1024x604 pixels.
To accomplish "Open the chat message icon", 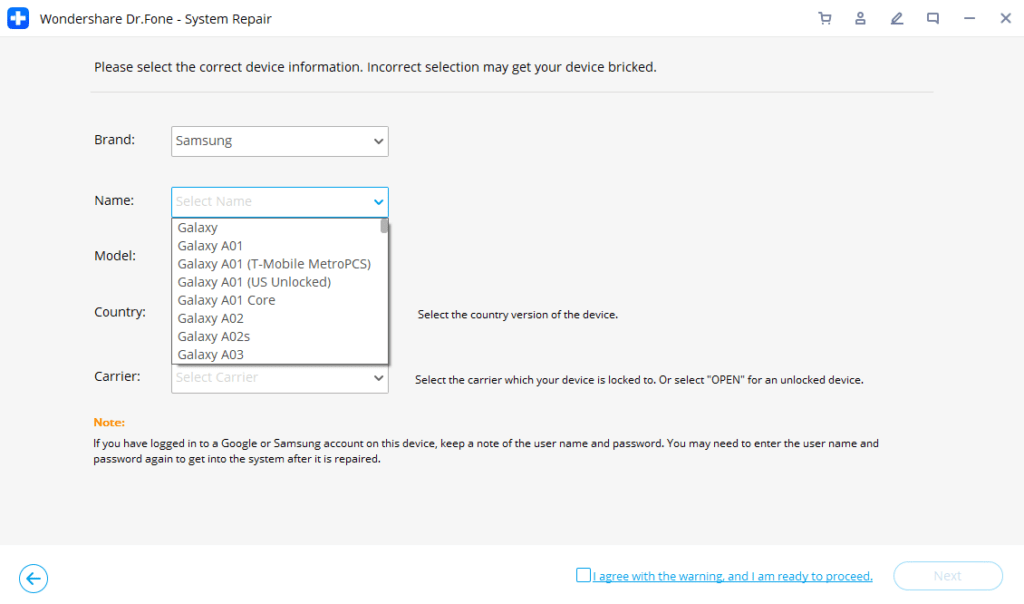I will 932,18.
